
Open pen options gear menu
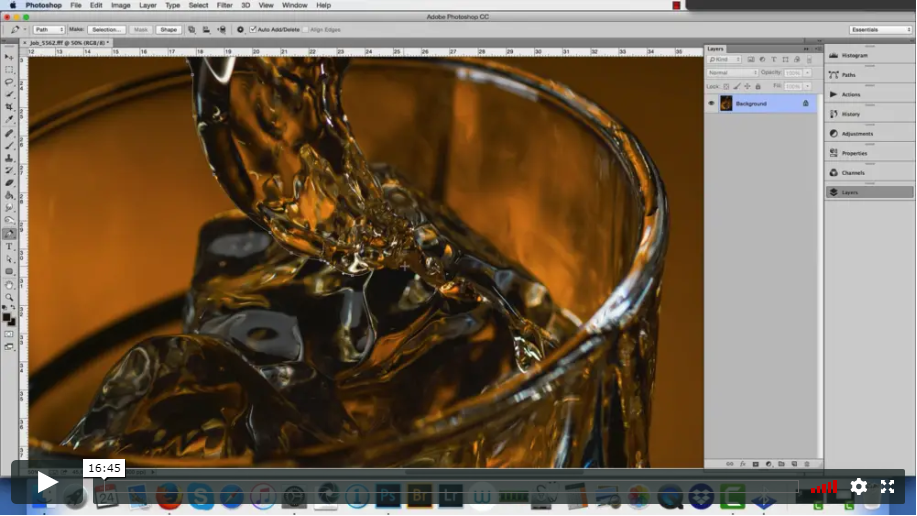coord(240,29)
